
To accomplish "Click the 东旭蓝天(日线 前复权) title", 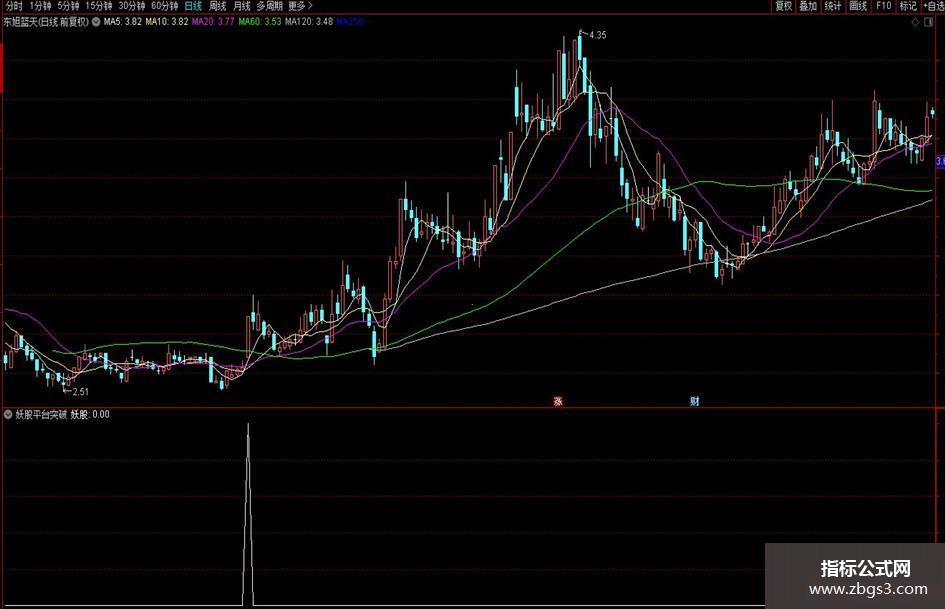I will point(46,22).
